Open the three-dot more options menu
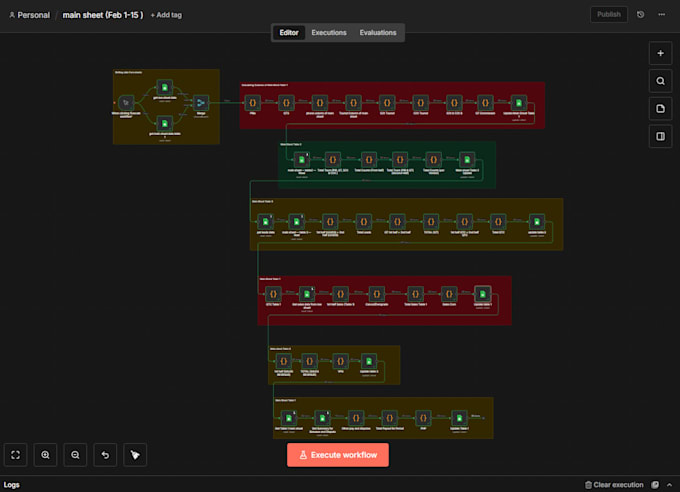The width and height of the screenshot is (680, 492). click(x=661, y=15)
